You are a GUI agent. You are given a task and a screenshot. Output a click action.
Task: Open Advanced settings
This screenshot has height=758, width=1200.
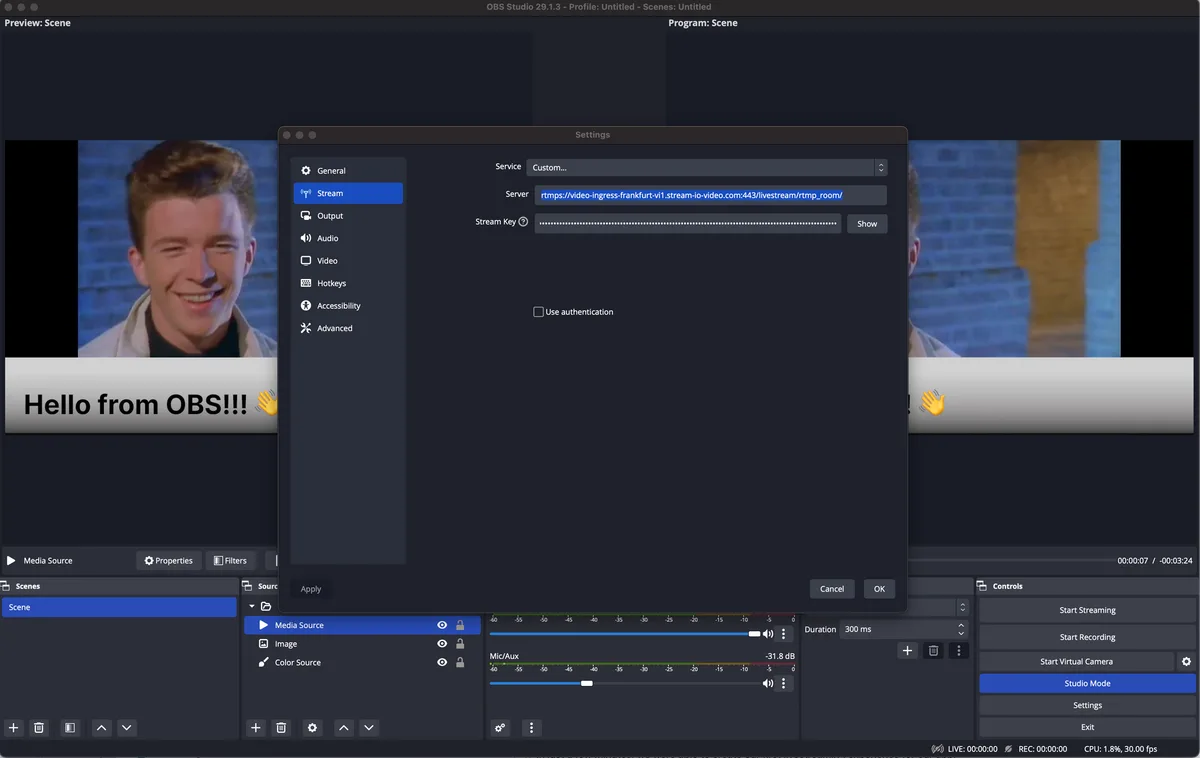[x=349, y=328]
